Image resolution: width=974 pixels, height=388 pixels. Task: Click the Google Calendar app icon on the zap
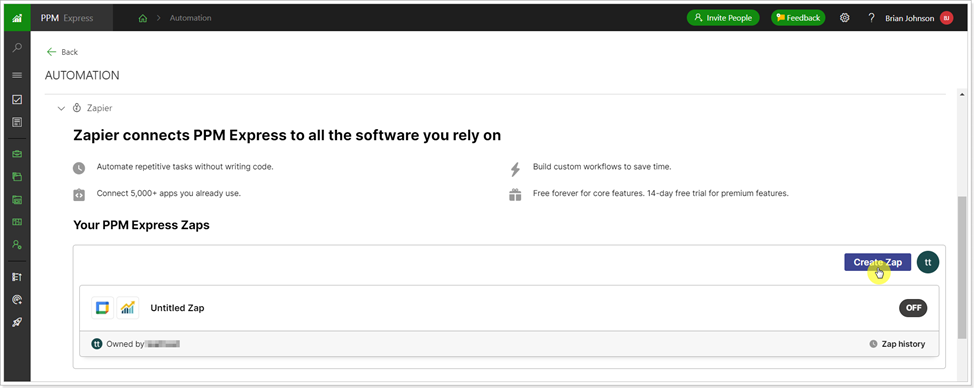(102, 307)
